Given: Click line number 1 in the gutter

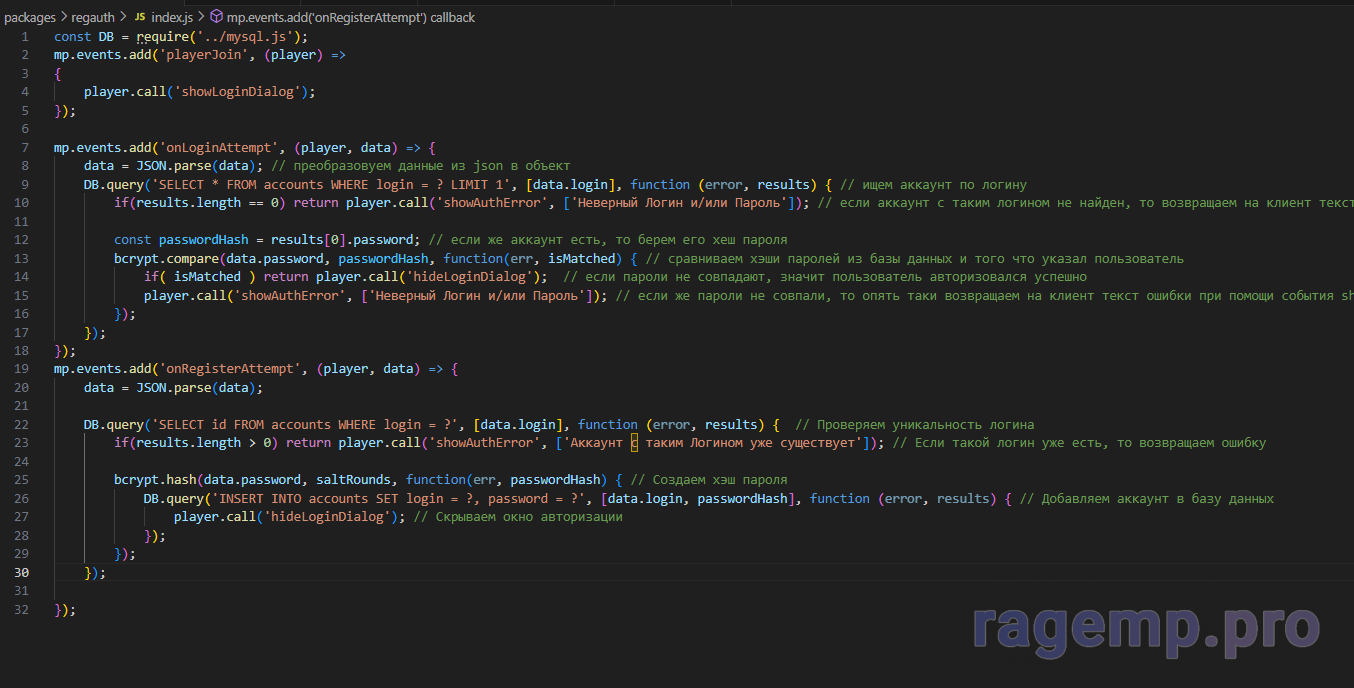Looking at the screenshot, I should pos(25,36).
